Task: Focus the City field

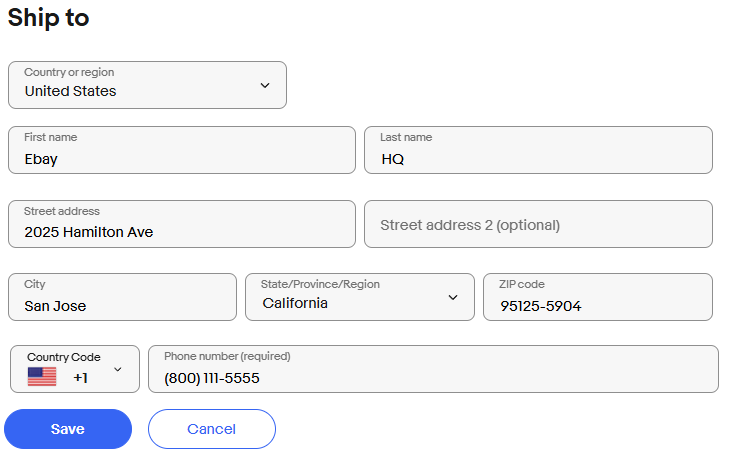Action: point(122,297)
